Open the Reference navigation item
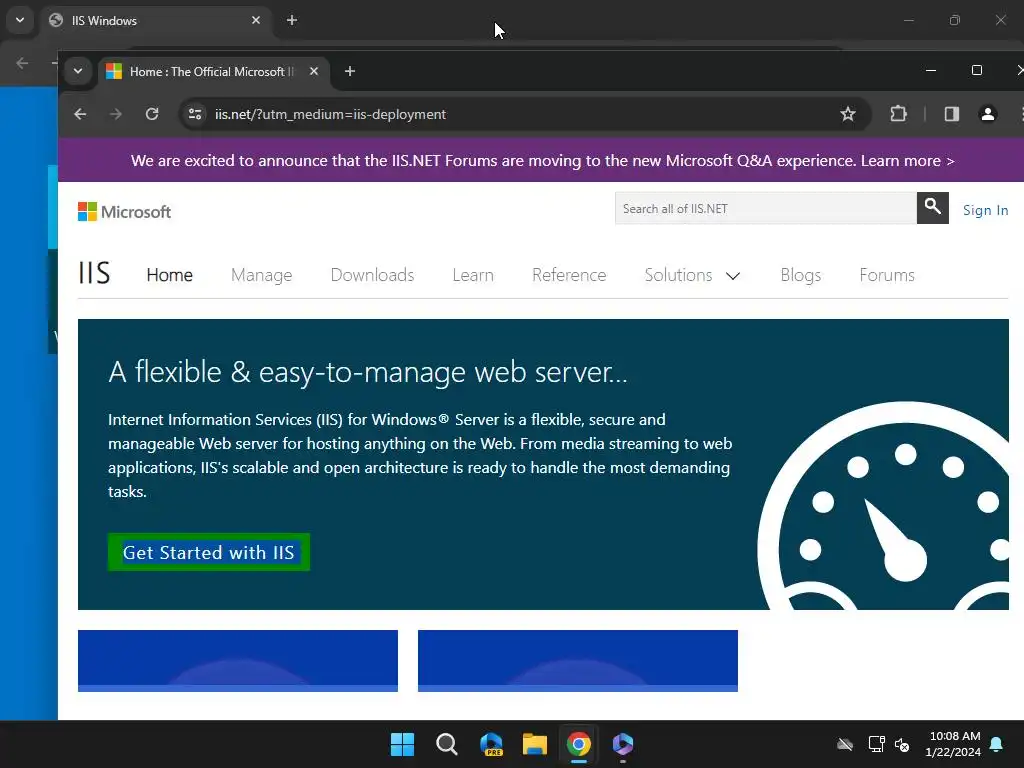The image size is (1024, 768). point(569,275)
